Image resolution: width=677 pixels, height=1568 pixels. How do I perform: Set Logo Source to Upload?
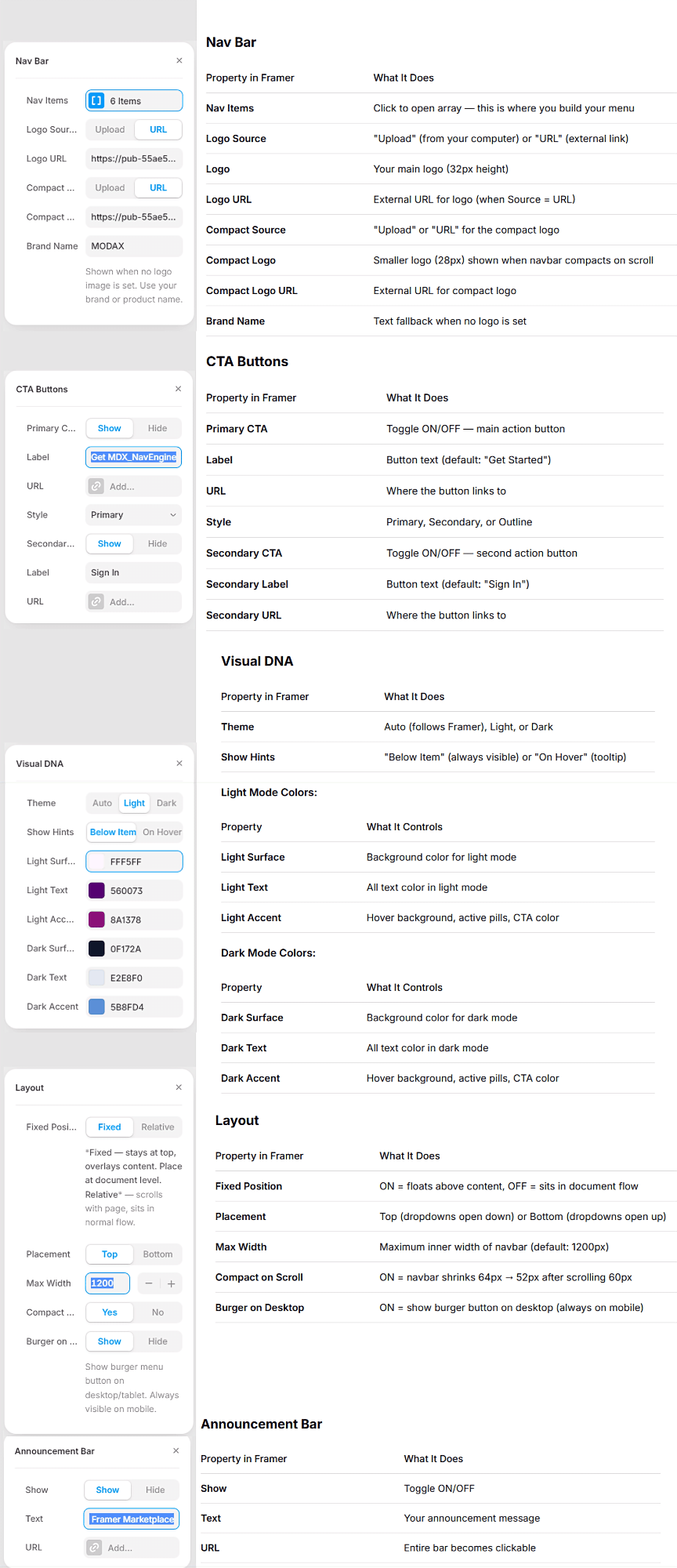[x=110, y=129]
